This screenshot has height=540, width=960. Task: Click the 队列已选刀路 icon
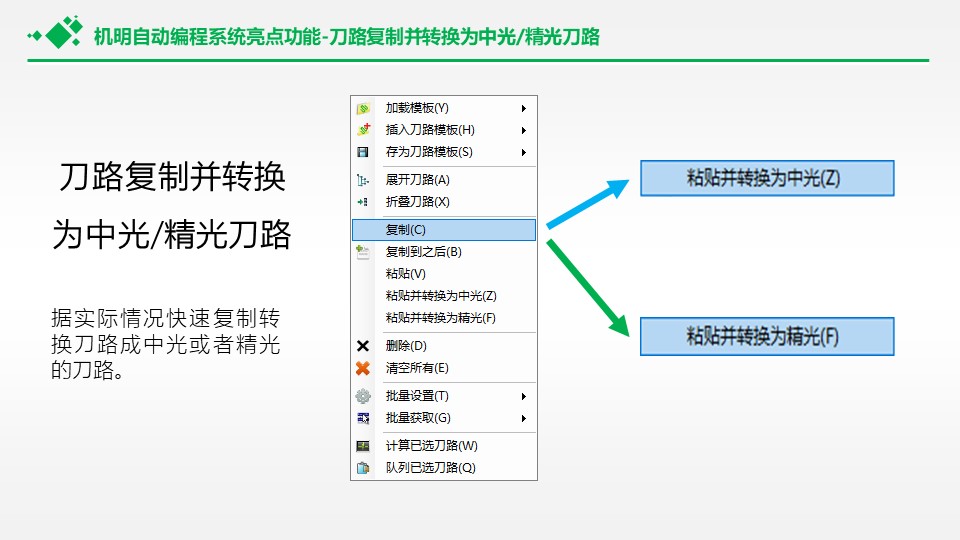click(362, 468)
